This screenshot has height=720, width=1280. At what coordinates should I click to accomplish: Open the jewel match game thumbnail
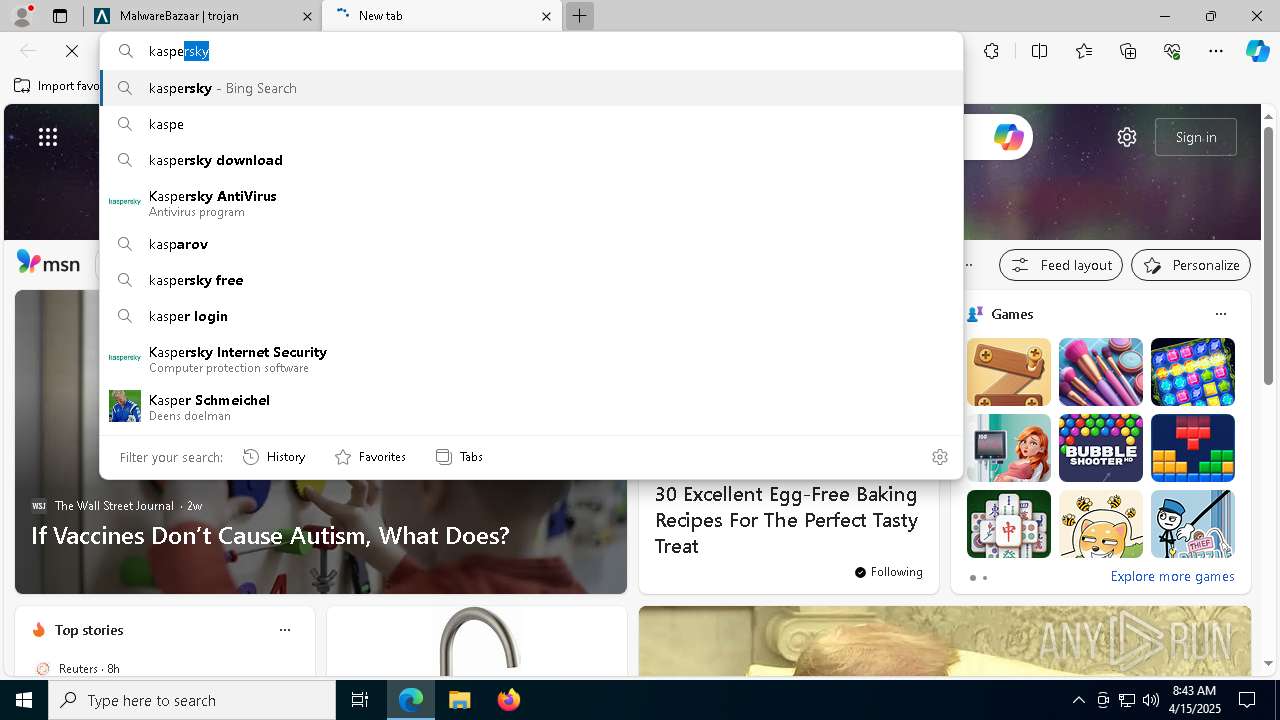[x=1193, y=372]
